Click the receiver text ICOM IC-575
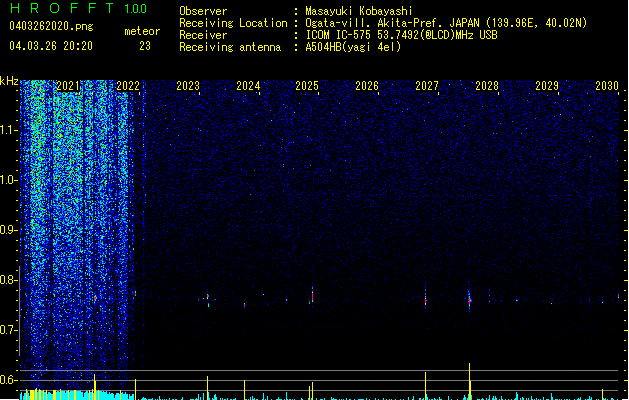The height and width of the screenshot is (400, 629). tap(339, 35)
